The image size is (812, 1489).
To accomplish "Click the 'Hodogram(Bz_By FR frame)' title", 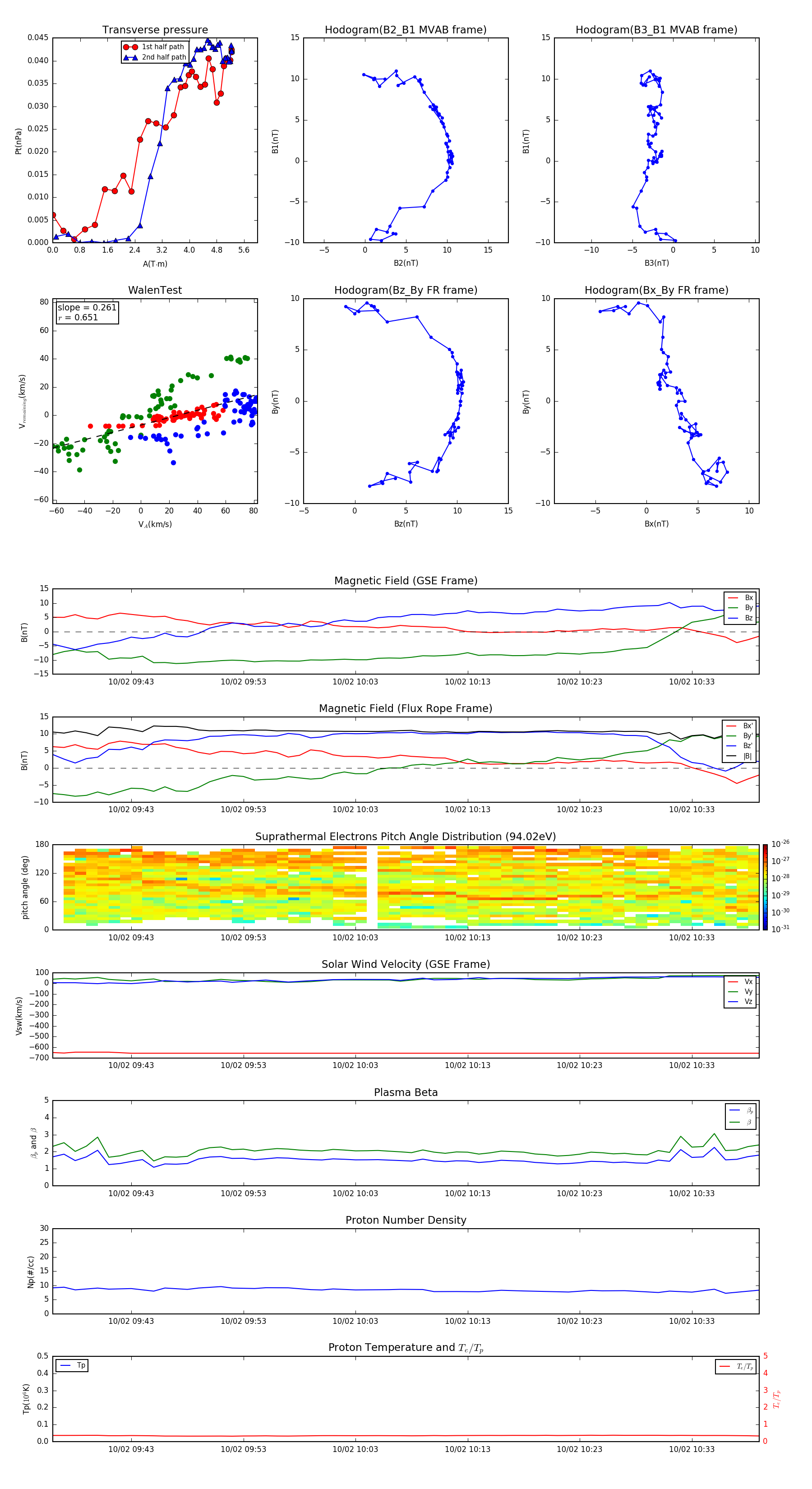I will (406, 290).
